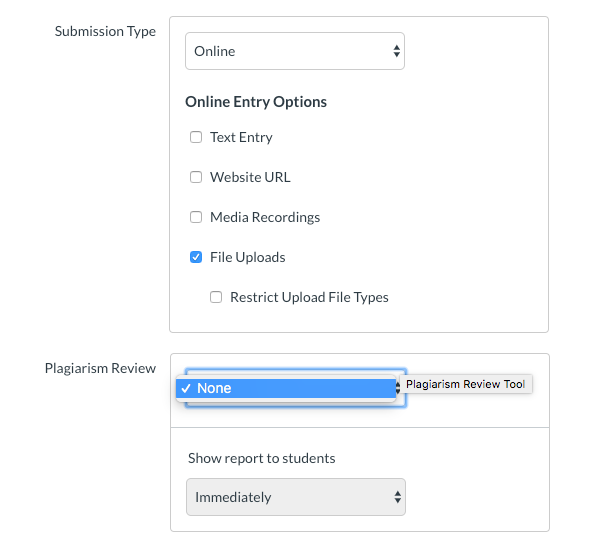Enable the Restrict Upload File Types checkbox
602x533 pixels.
[x=216, y=297]
